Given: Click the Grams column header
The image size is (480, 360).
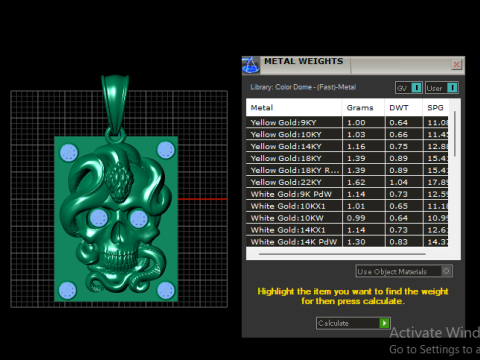Looking at the screenshot, I should (363, 108).
